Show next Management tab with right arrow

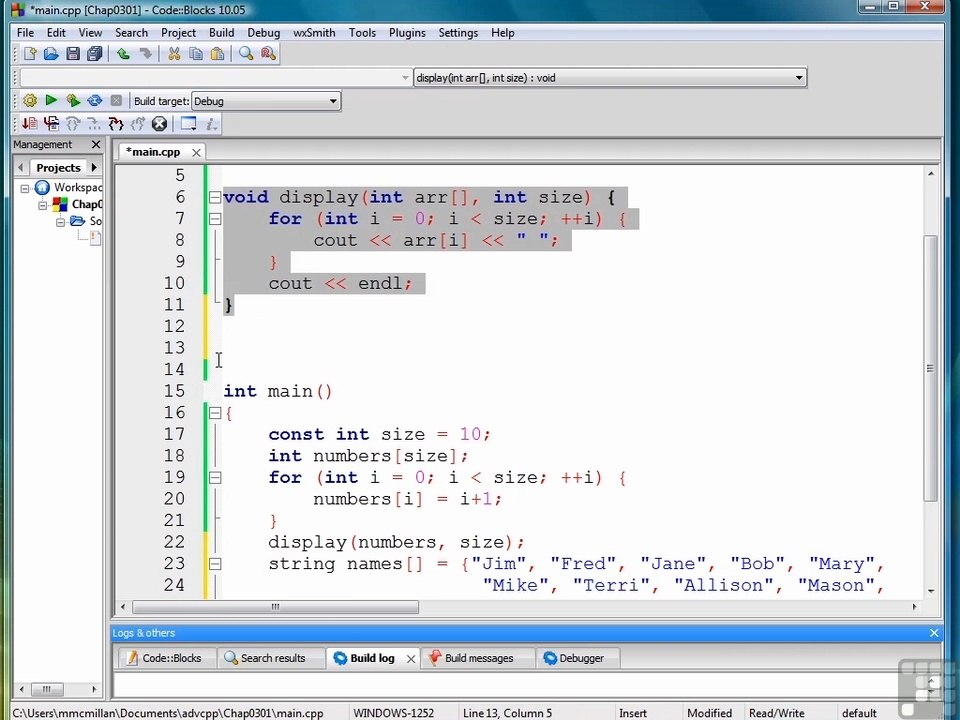[x=94, y=167]
